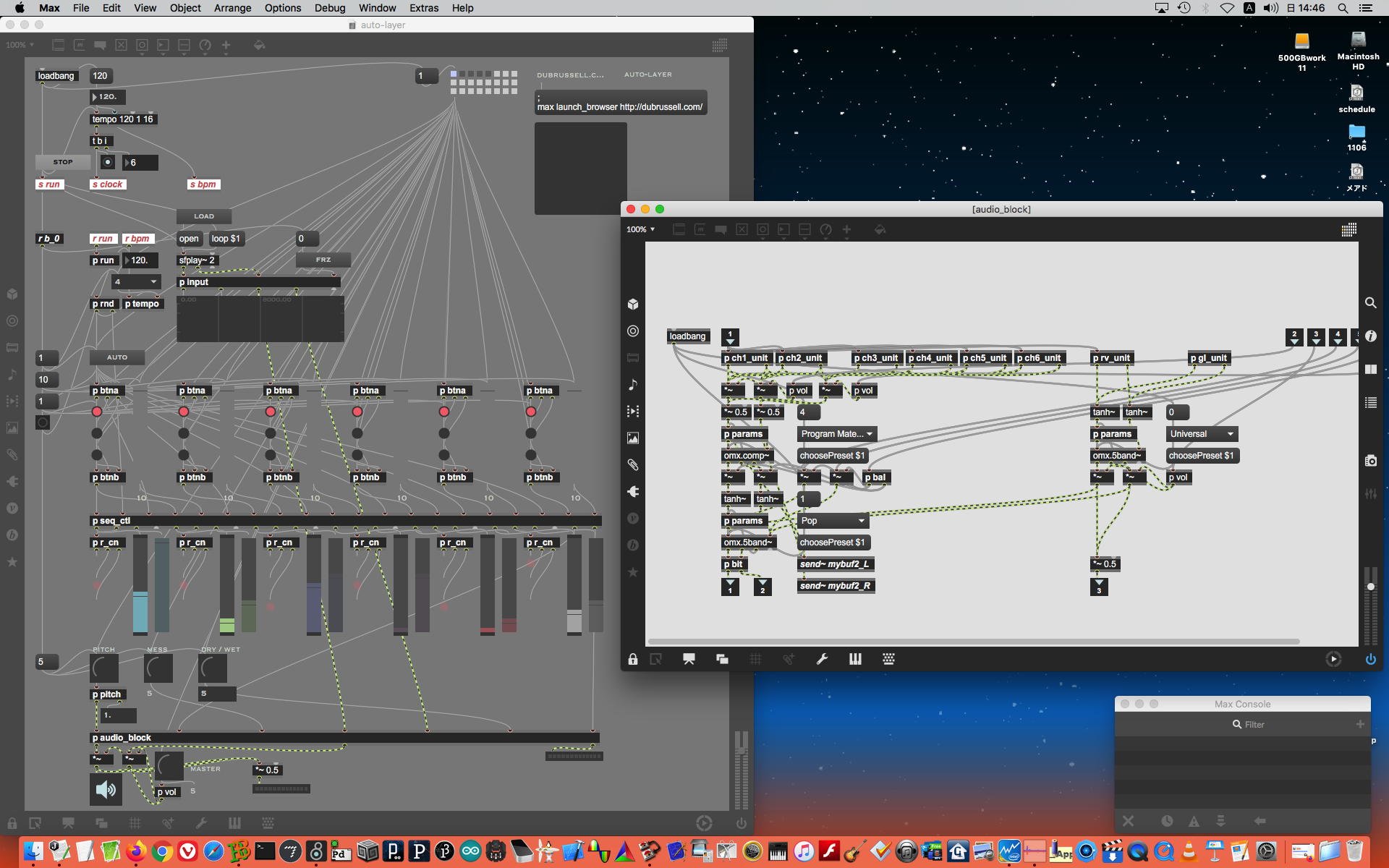Open the snapshots camera icon
The height and width of the screenshot is (868, 1389).
tap(1370, 461)
